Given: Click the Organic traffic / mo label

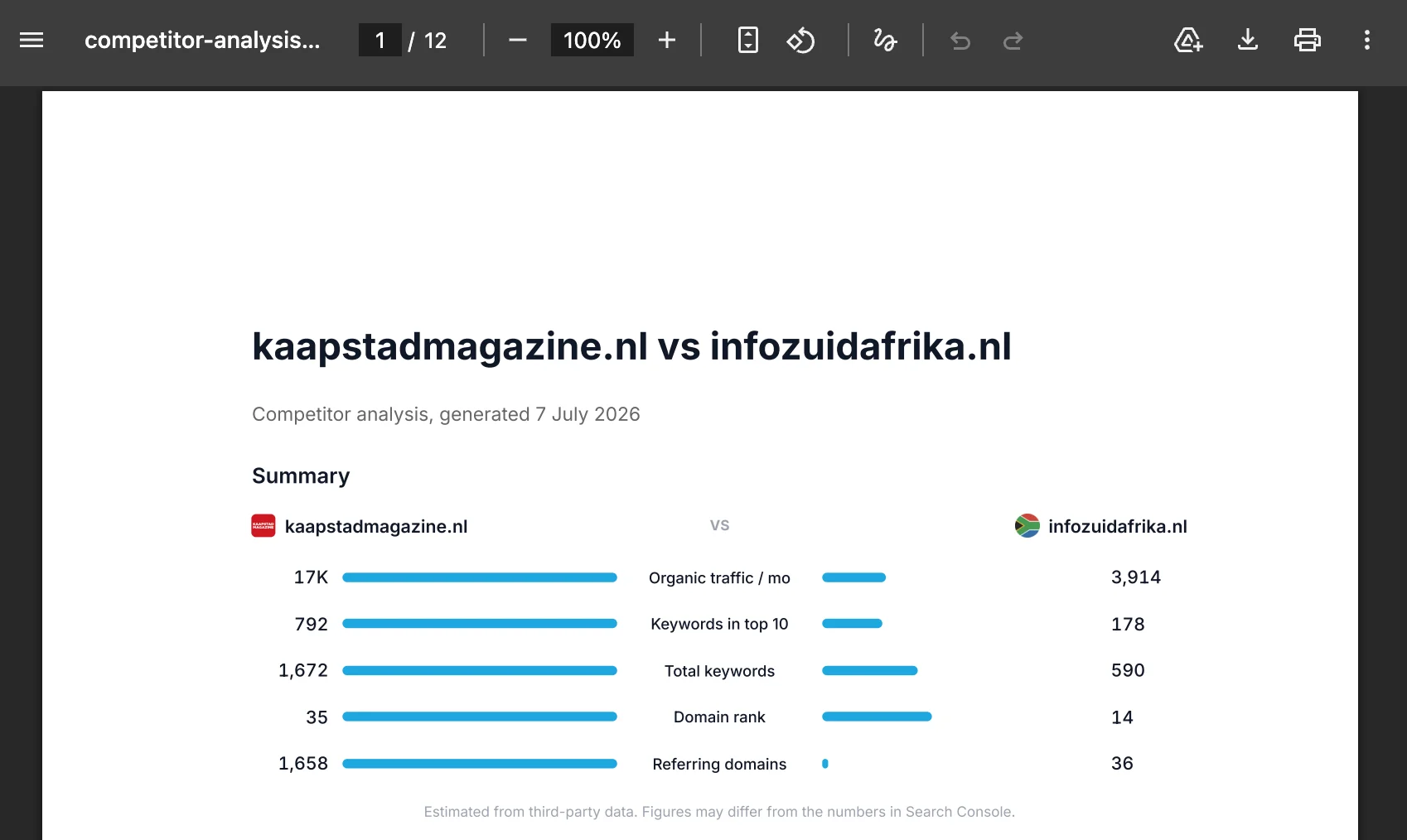Looking at the screenshot, I should point(719,578).
